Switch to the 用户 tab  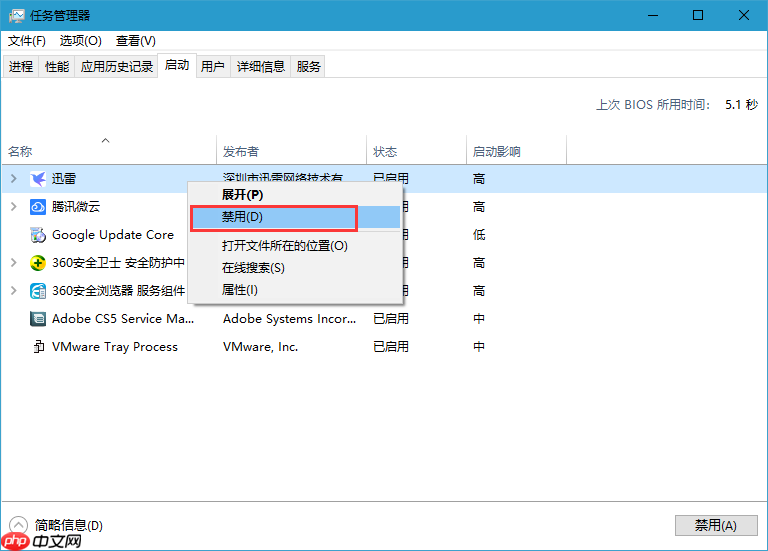[213, 66]
